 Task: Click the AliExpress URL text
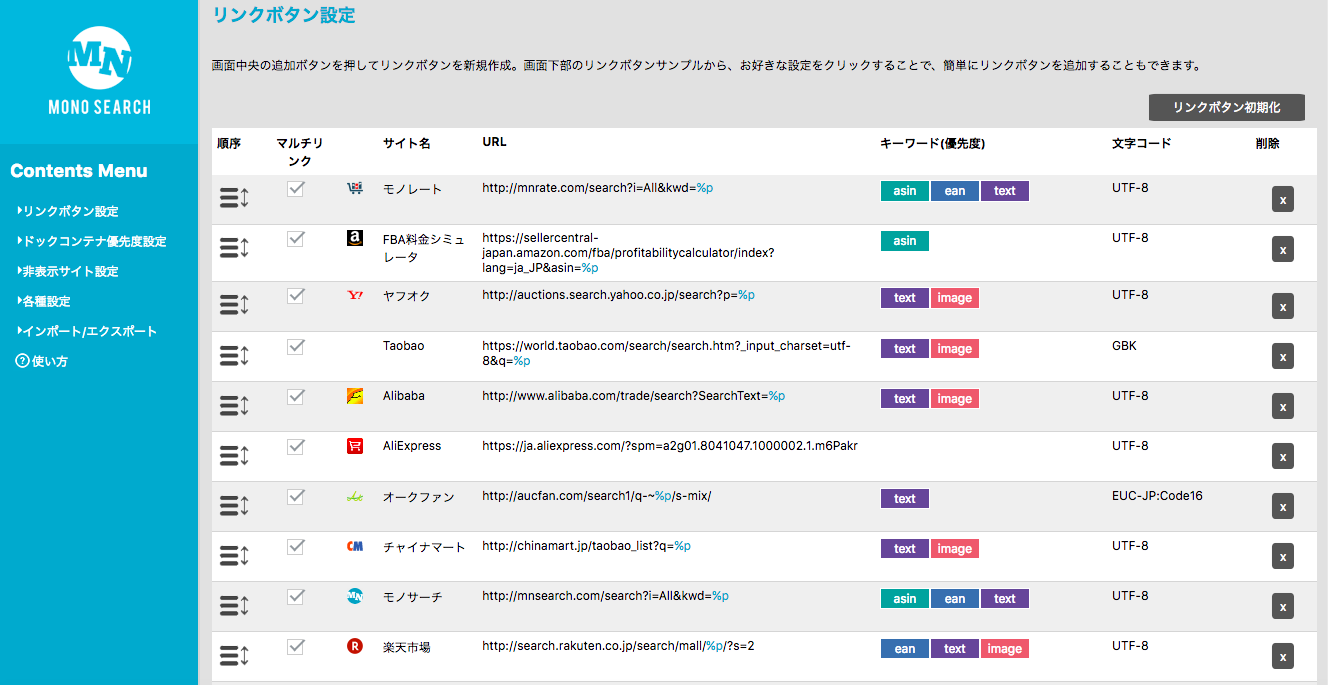670,446
